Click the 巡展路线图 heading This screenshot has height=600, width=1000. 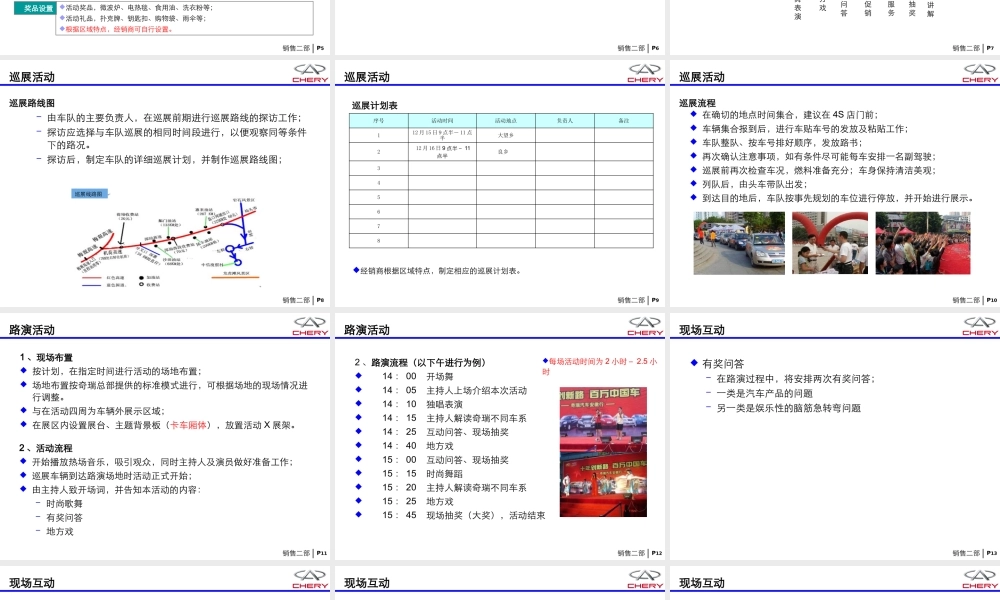tap(32, 103)
